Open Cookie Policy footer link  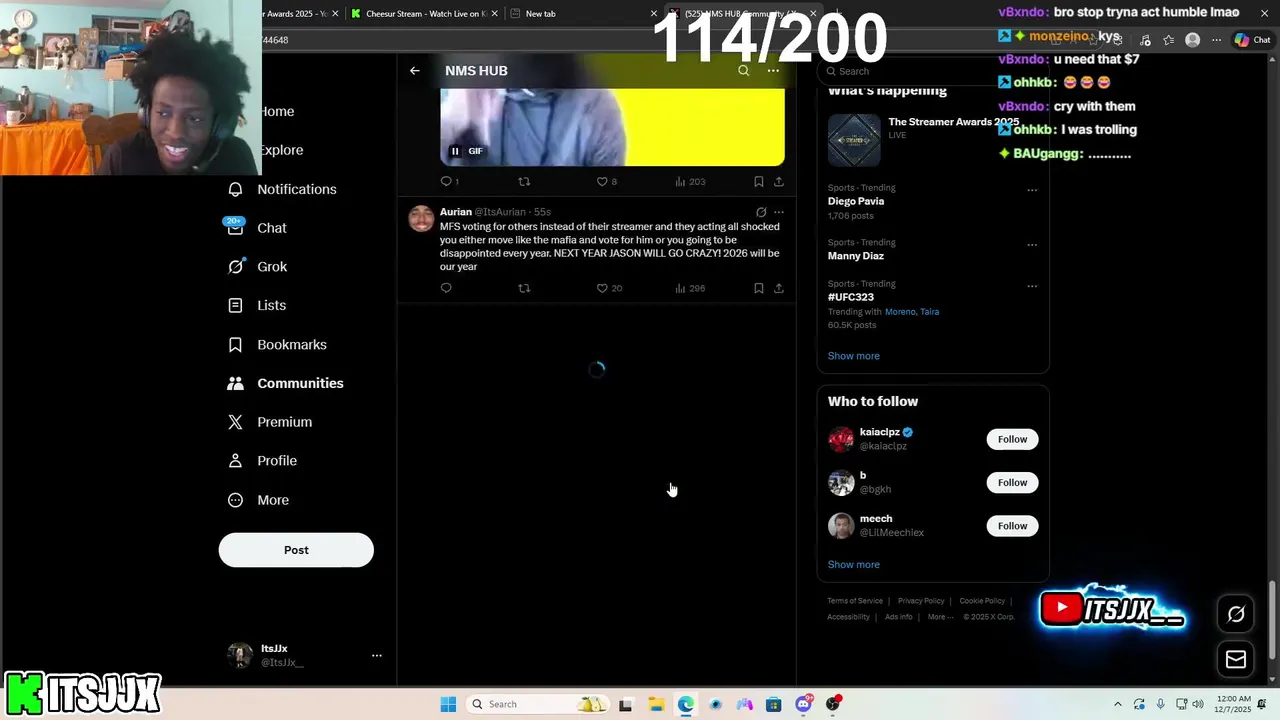(982, 601)
